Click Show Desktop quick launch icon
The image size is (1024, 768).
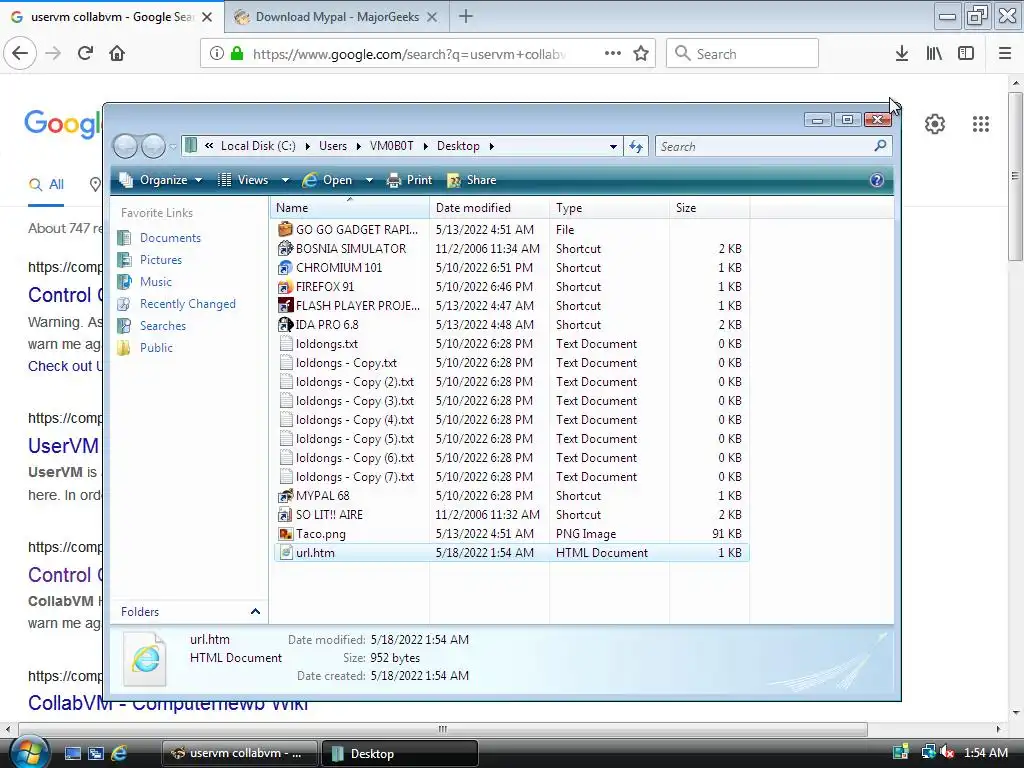click(x=72, y=753)
